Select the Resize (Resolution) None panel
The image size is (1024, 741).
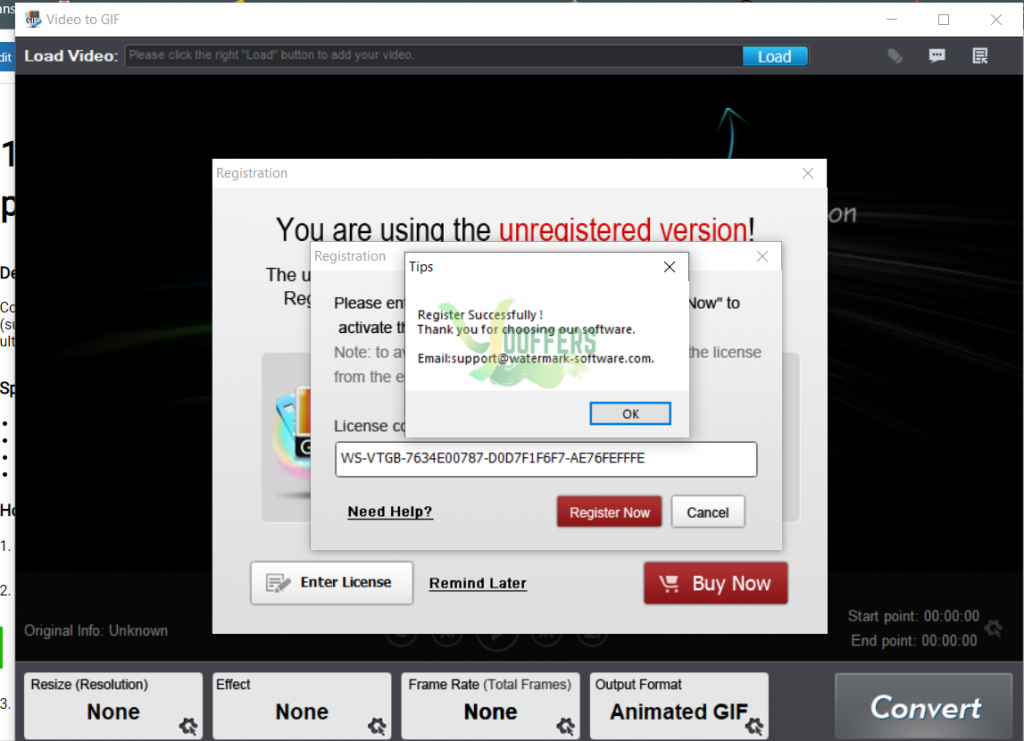point(113,706)
